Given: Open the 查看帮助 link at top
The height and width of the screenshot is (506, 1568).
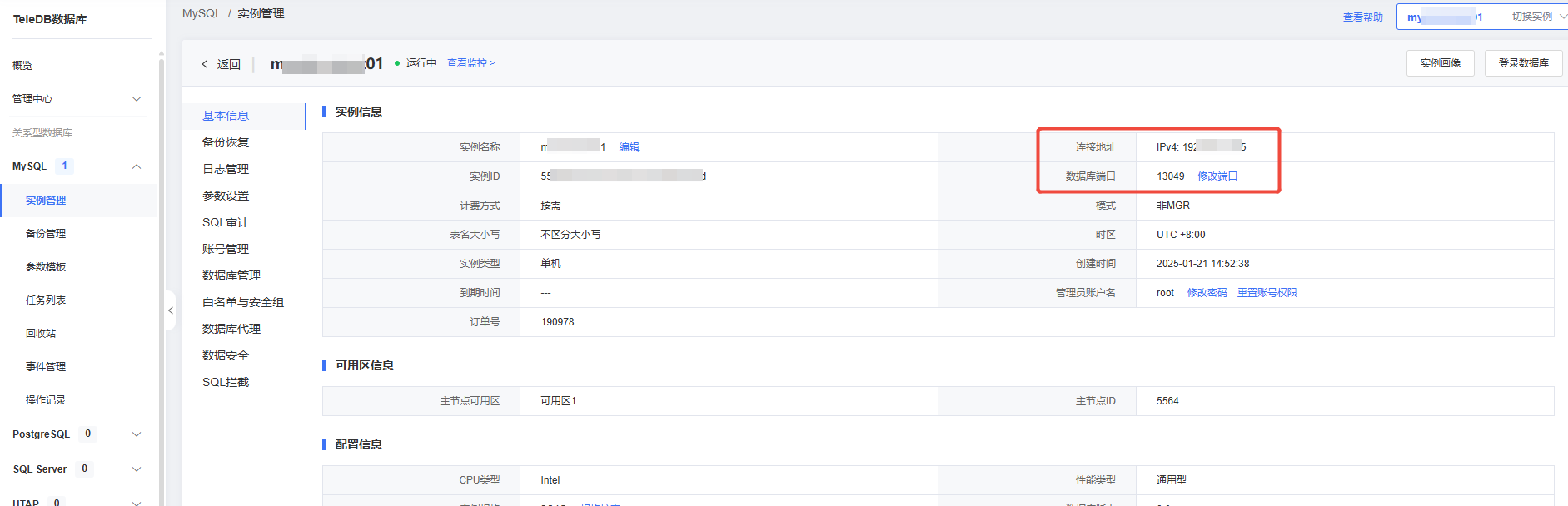Looking at the screenshot, I should pyautogui.click(x=1362, y=17).
